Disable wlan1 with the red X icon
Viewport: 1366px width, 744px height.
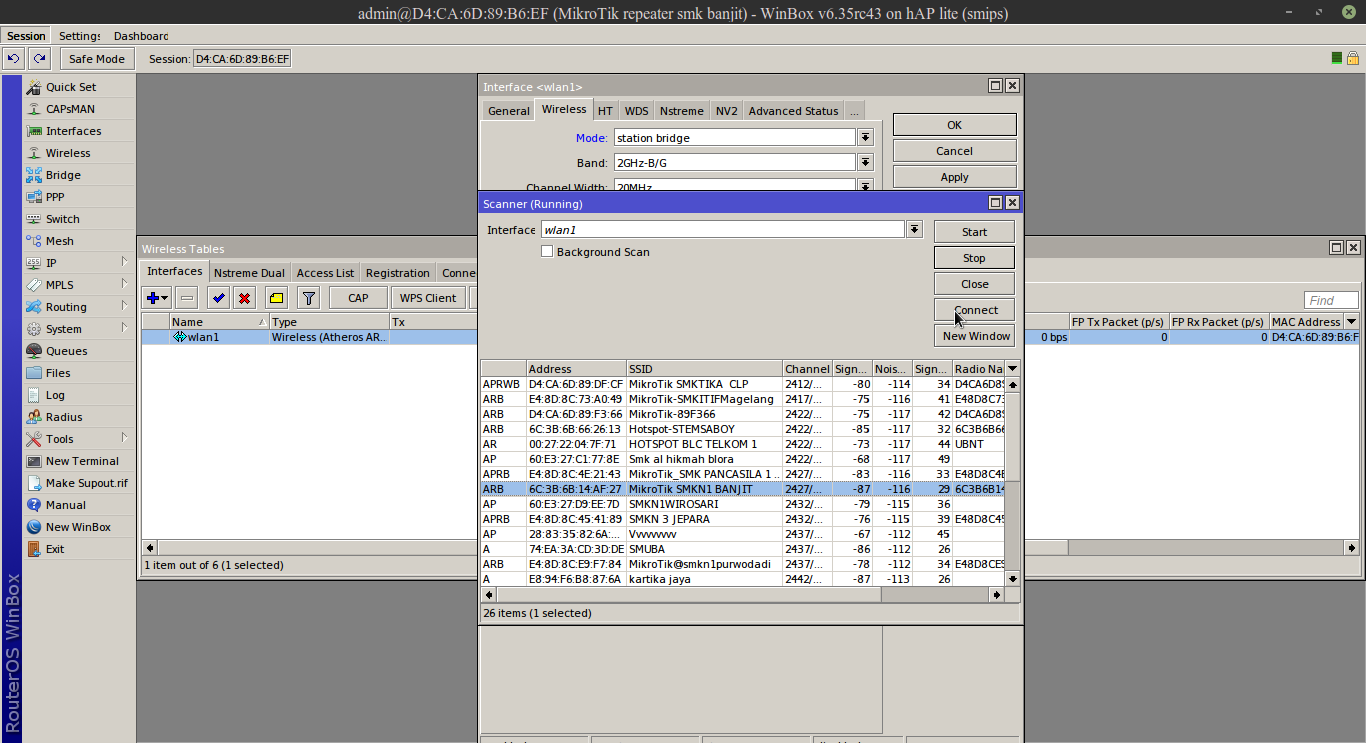[x=244, y=297]
